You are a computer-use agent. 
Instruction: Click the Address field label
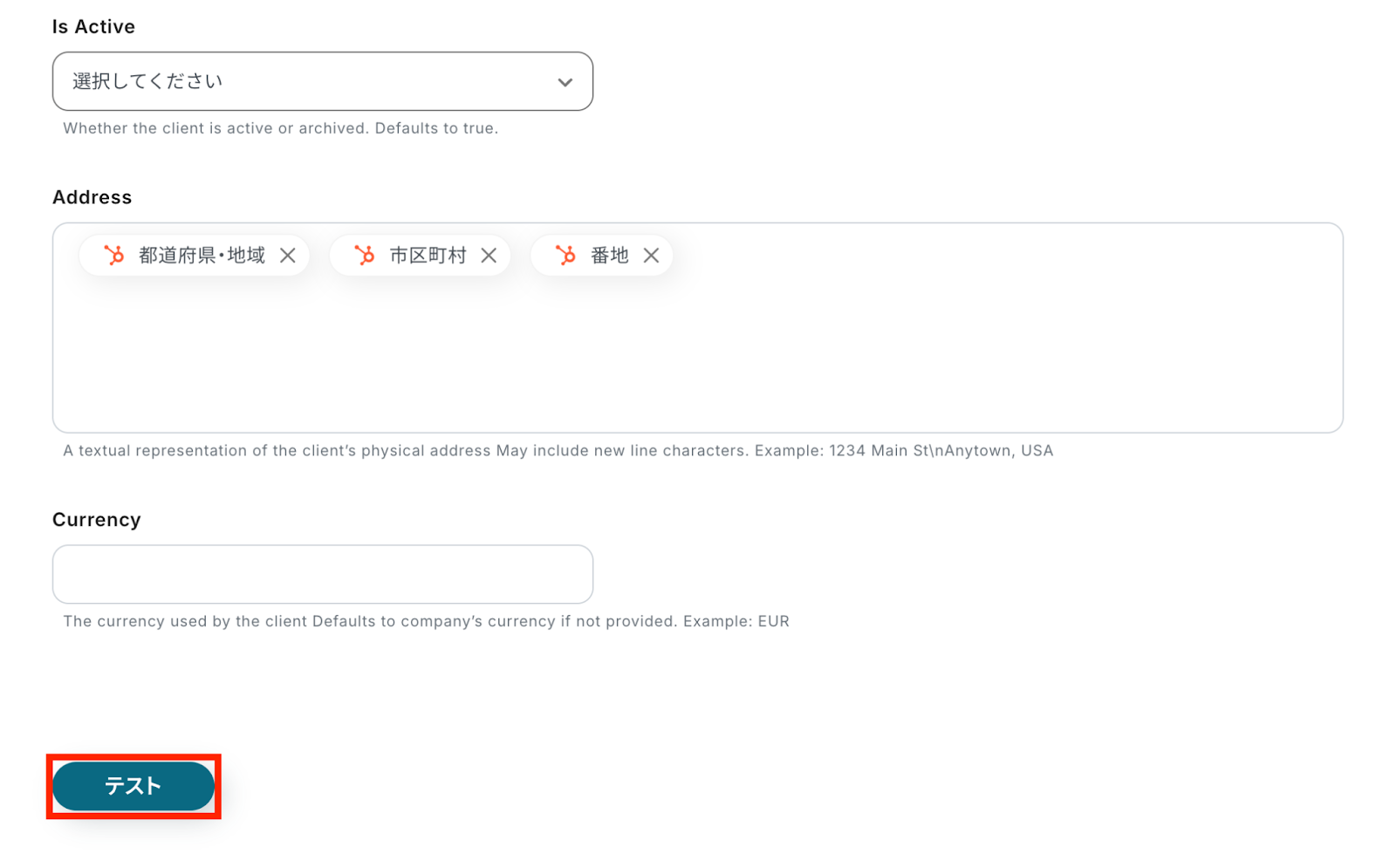[92, 197]
